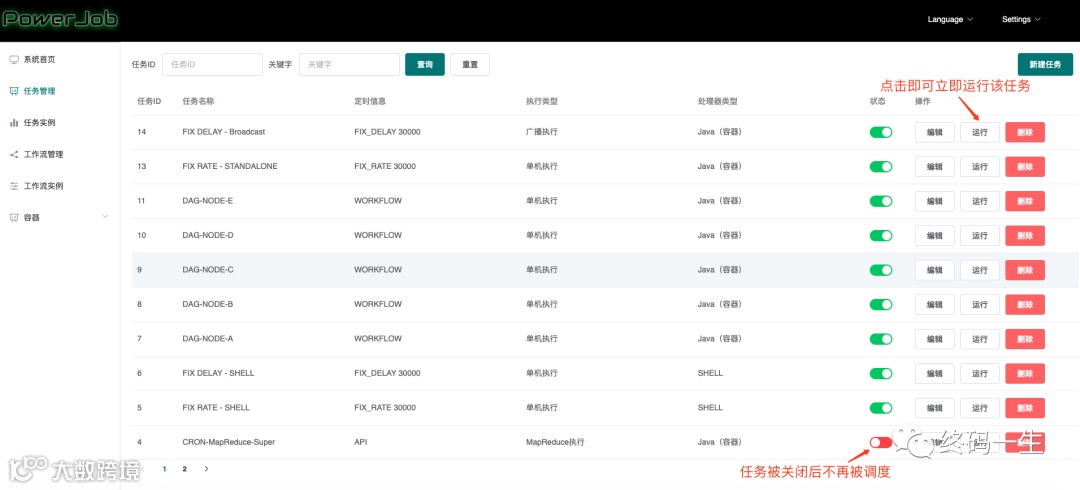Run the DAG-NODE-A task
This screenshot has height=490, width=1080.
click(979, 339)
